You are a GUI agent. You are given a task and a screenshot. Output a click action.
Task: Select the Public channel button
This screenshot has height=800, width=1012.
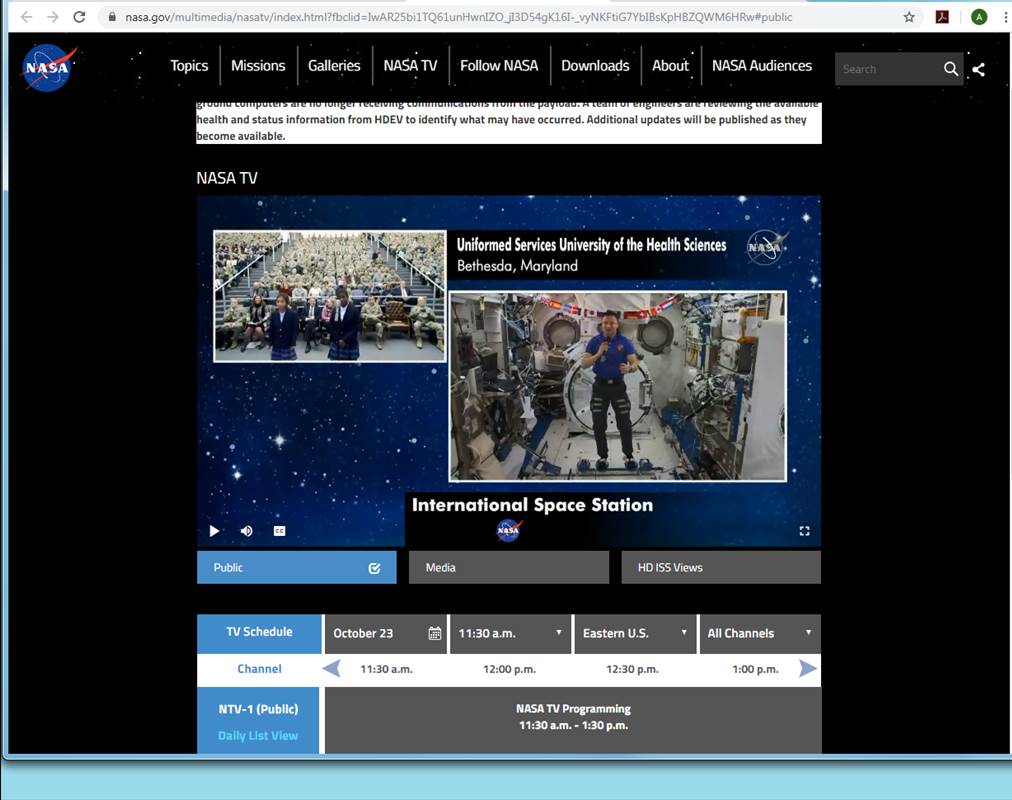click(x=297, y=567)
